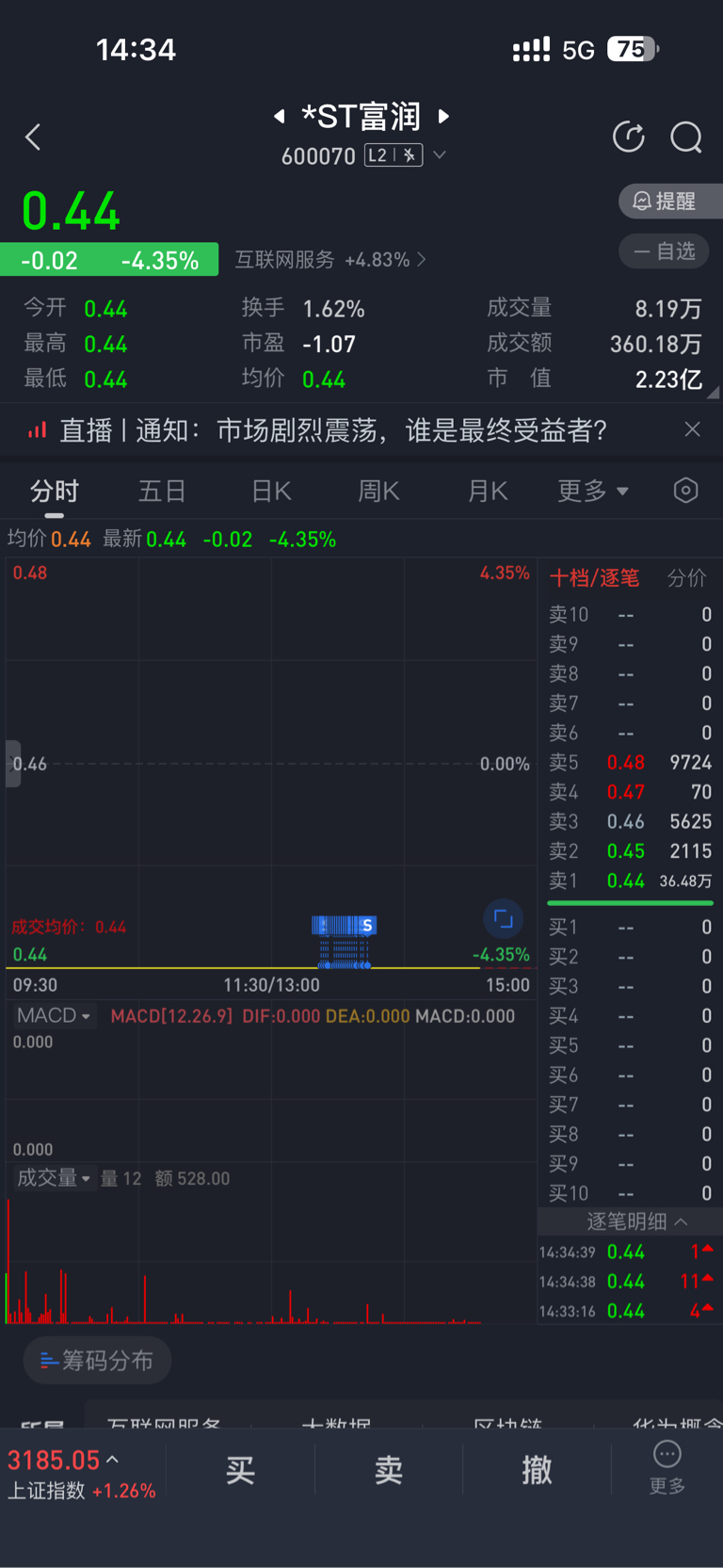
Task: Go to previous stock arrow
Action: (280, 116)
